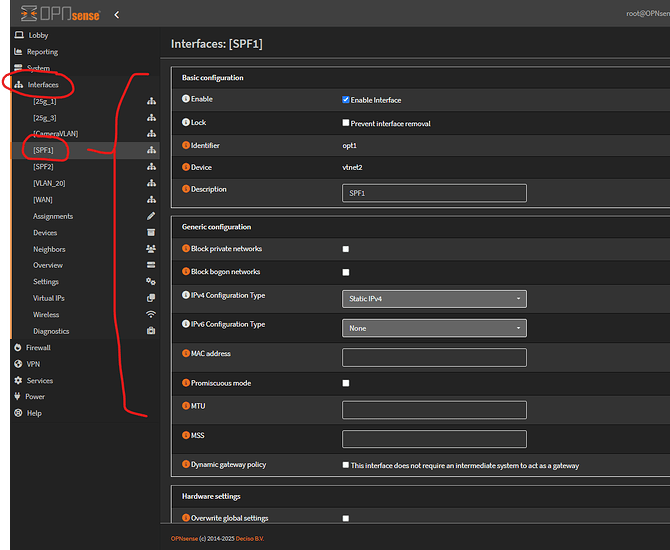Click the info icon next to MAC address
The height and width of the screenshot is (550, 670).
(x=185, y=354)
